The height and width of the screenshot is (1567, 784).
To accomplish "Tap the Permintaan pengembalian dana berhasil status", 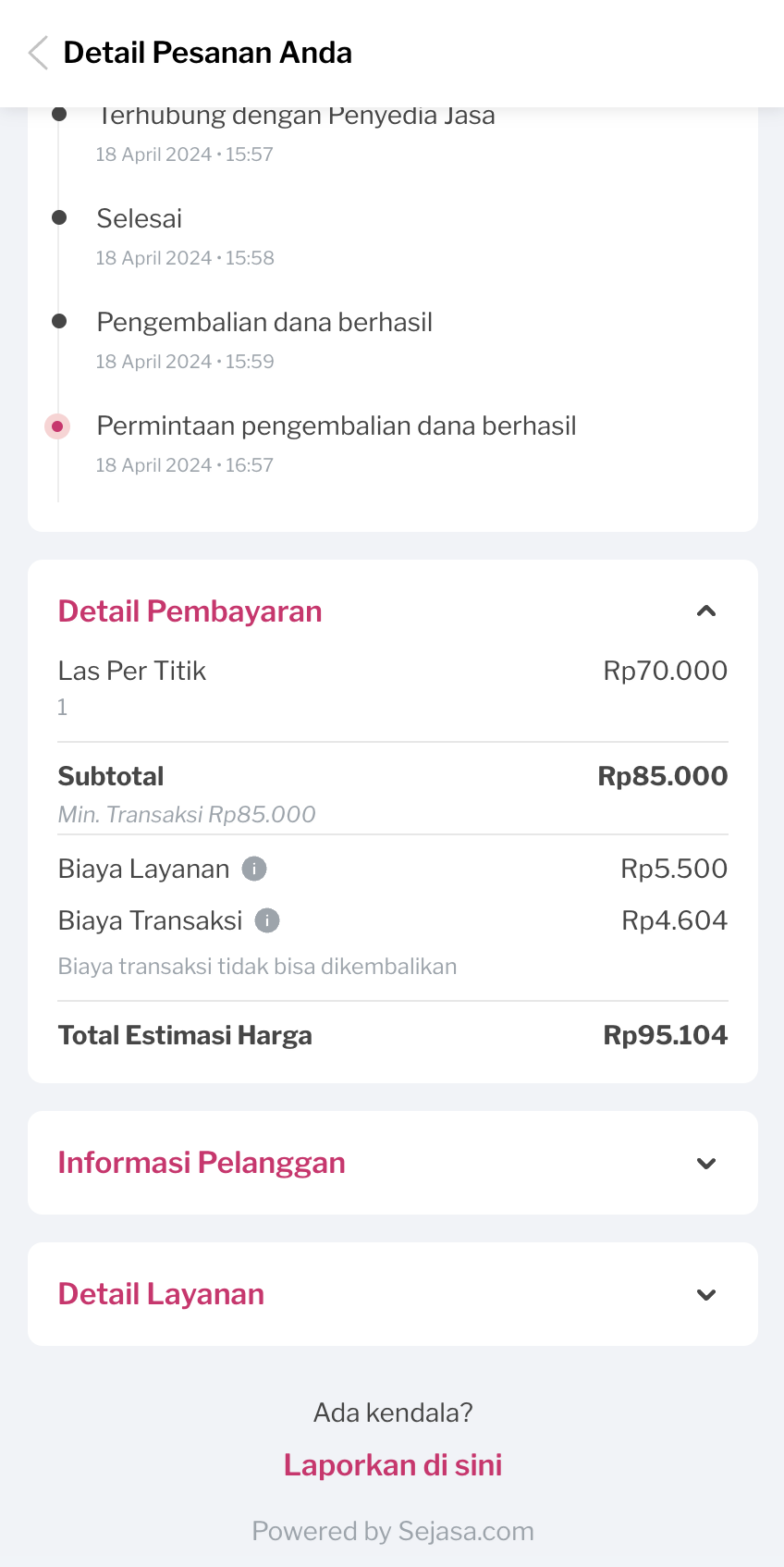I will click(337, 426).
